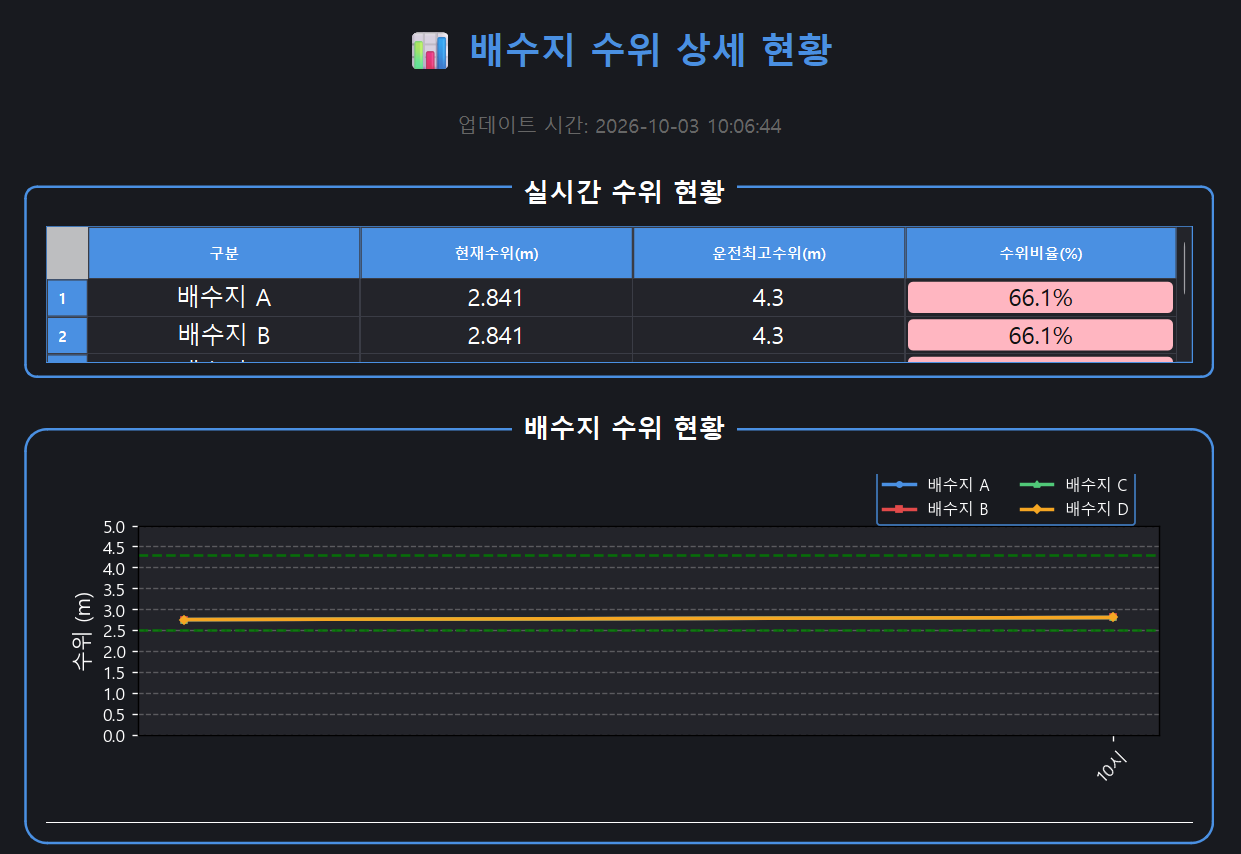
Task: Click the 배수지 B name cell
Action: pos(224,336)
